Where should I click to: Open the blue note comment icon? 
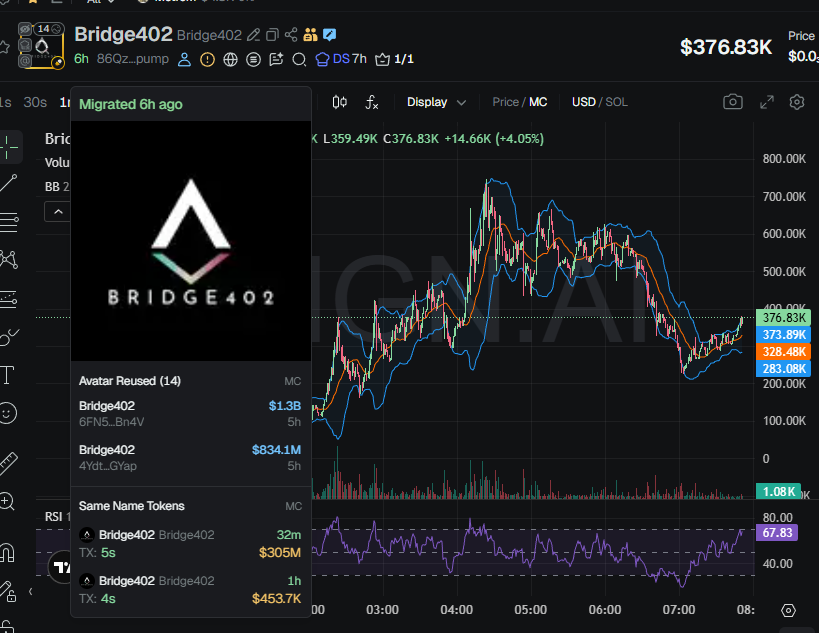[x=330, y=34]
